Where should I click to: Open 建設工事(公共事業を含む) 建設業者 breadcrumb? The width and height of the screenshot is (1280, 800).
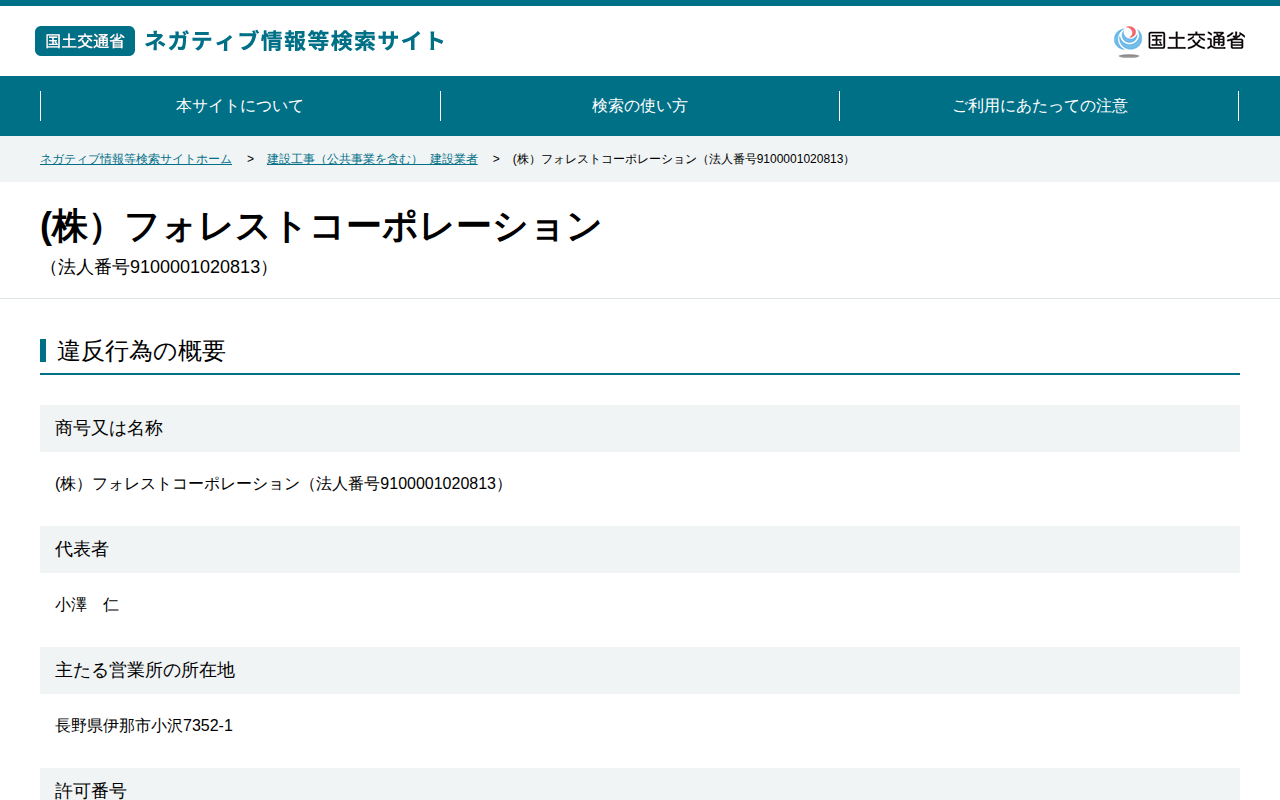pyautogui.click(x=372, y=159)
